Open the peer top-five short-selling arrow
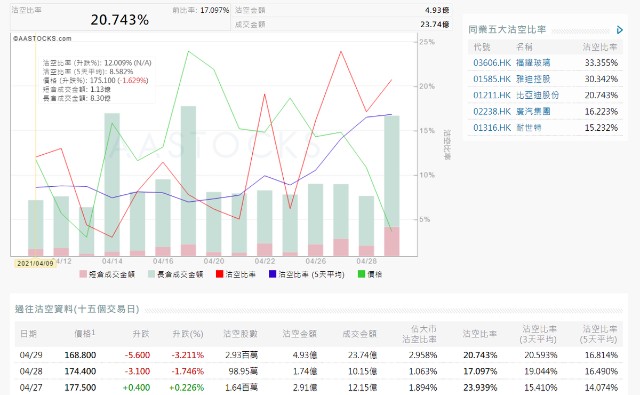 tap(620, 30)
